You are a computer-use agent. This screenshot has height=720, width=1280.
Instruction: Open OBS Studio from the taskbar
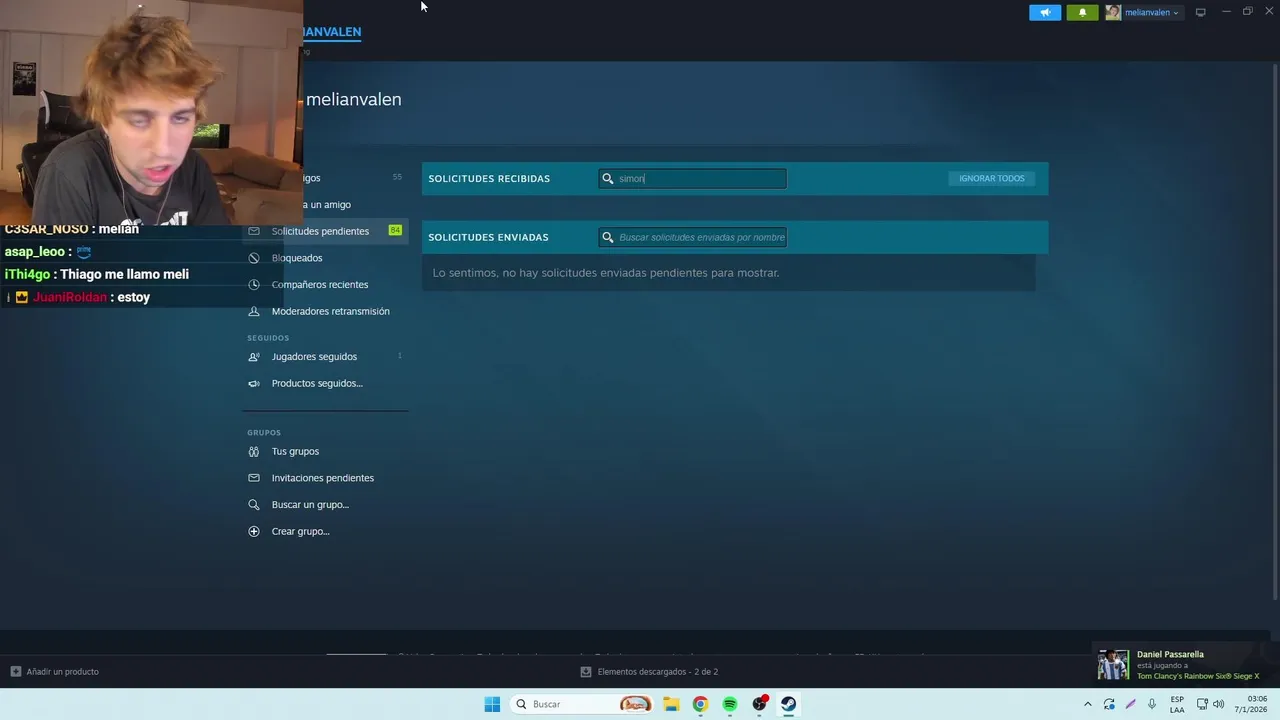[760, 704]
